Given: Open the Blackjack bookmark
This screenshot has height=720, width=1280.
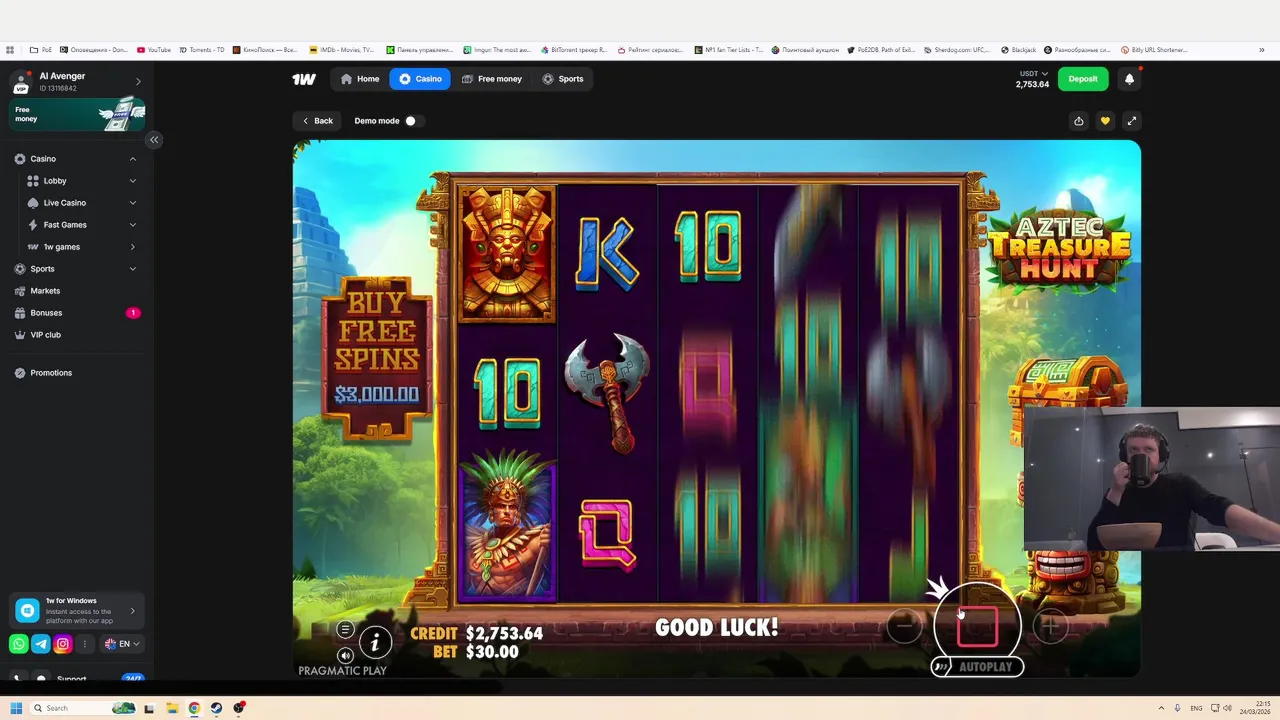Looking at the screenshot, I should tap(1019, 50).
